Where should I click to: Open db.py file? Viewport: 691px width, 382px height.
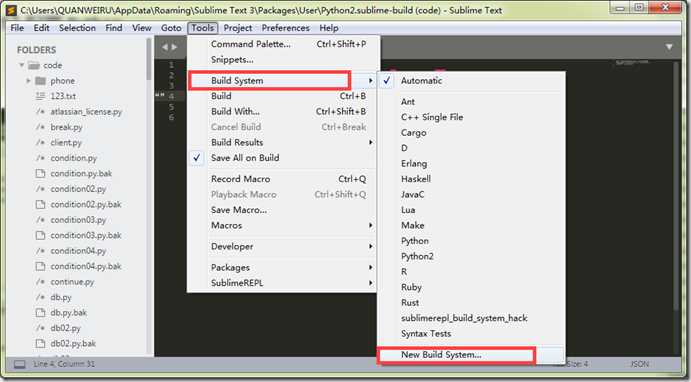[x=61, y=297]
